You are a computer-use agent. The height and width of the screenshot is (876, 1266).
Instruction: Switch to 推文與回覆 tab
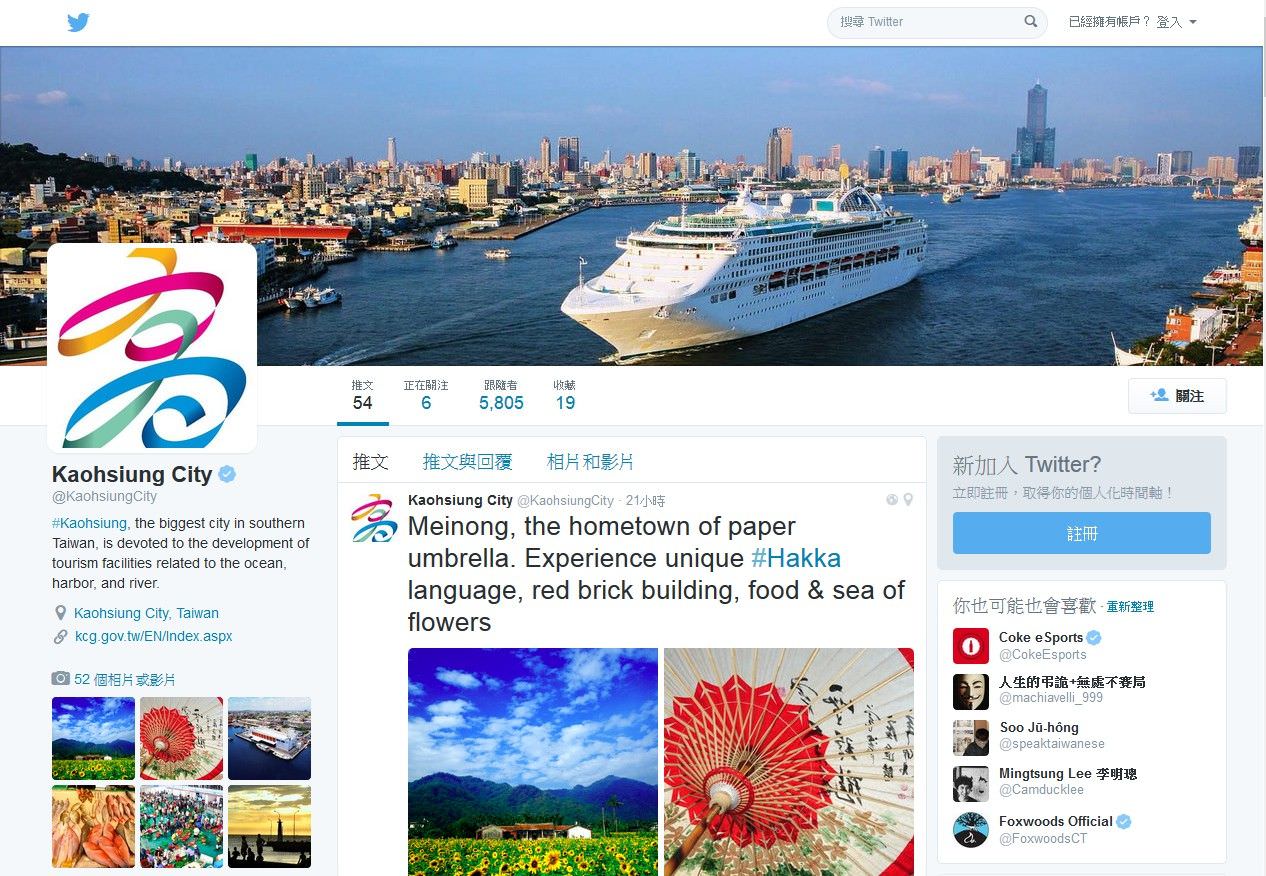click(467, 461)
